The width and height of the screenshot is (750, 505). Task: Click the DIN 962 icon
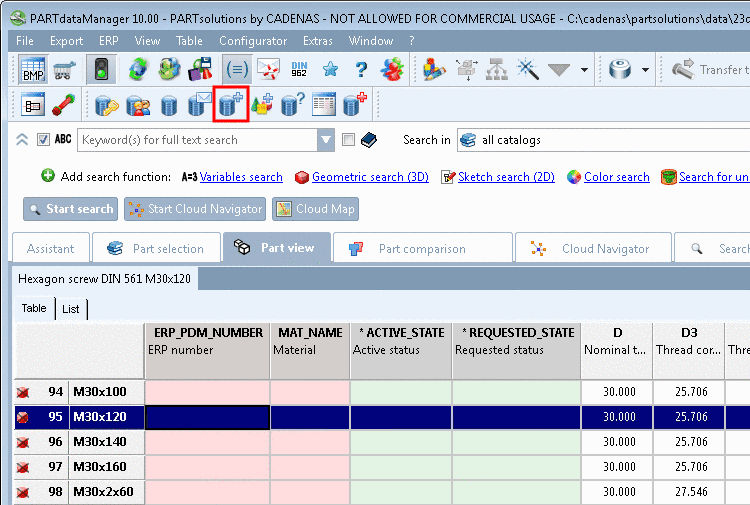tap(299, 70)
